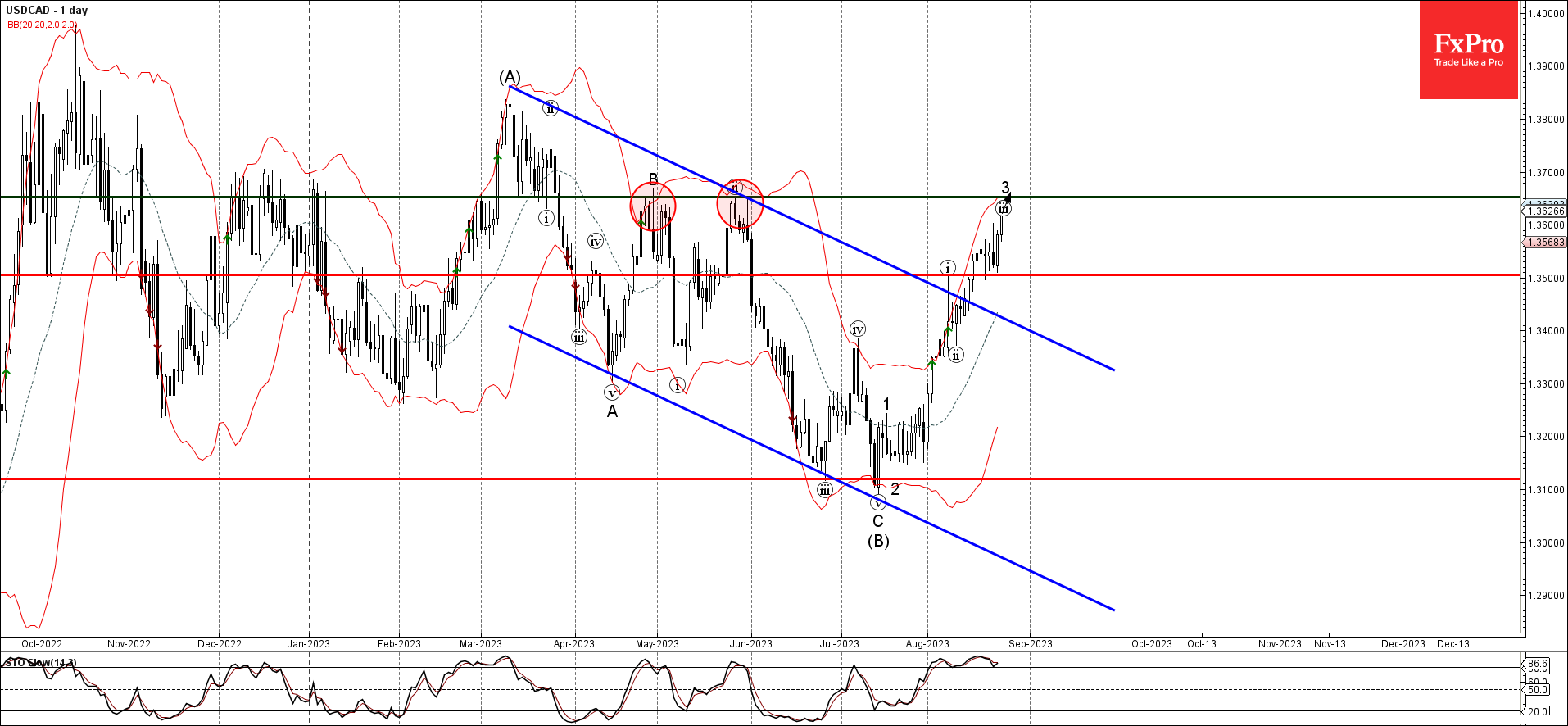This screenshot has width=1568, height=726.
Task: Click the 1.40000 price axis label
Action: (x=1546, y=14)
